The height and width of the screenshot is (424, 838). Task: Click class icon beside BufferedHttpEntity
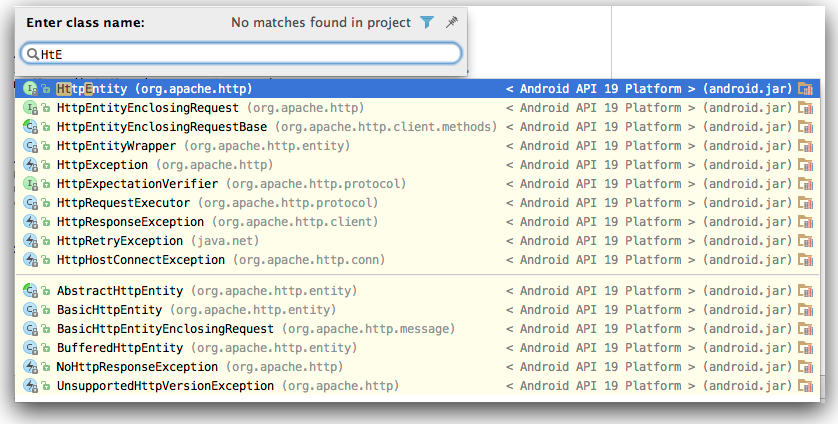pyautogui.click(x=30, y=348)
